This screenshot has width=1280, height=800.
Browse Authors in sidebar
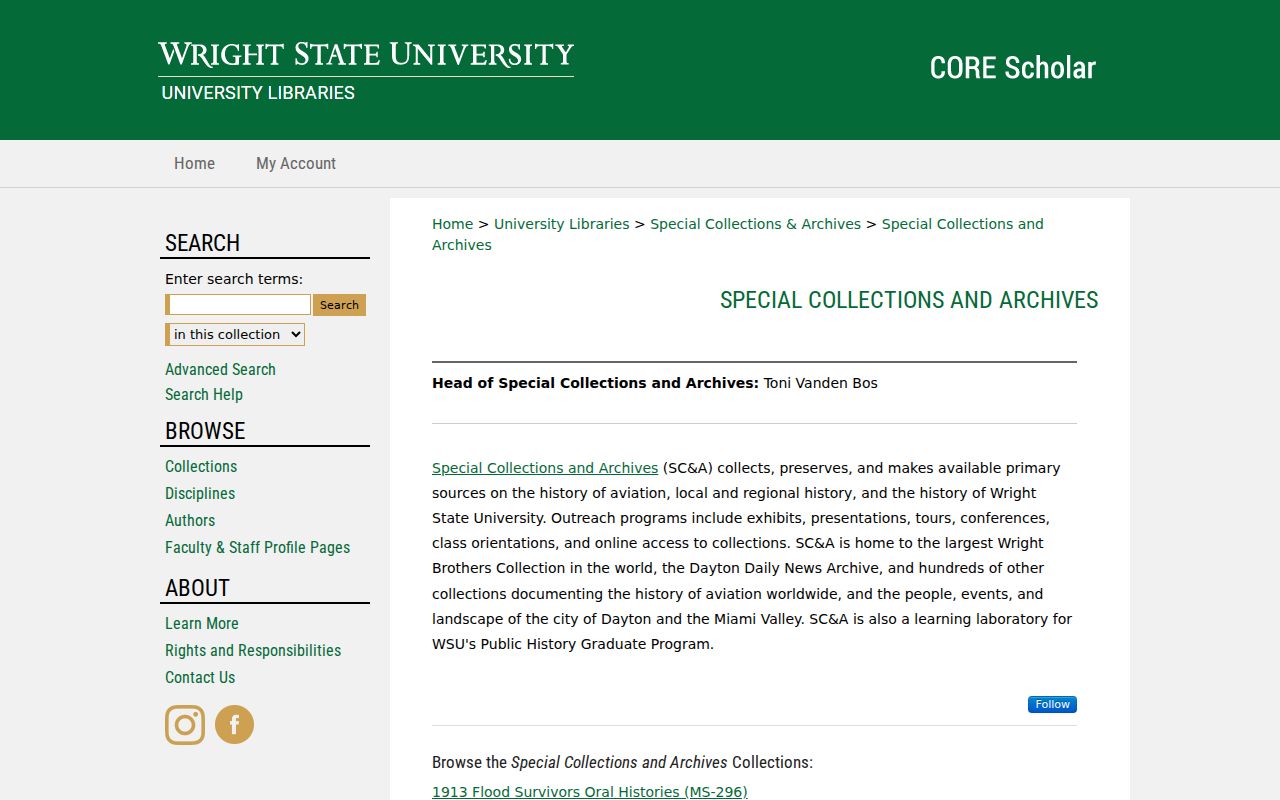(x=190, y=520)
